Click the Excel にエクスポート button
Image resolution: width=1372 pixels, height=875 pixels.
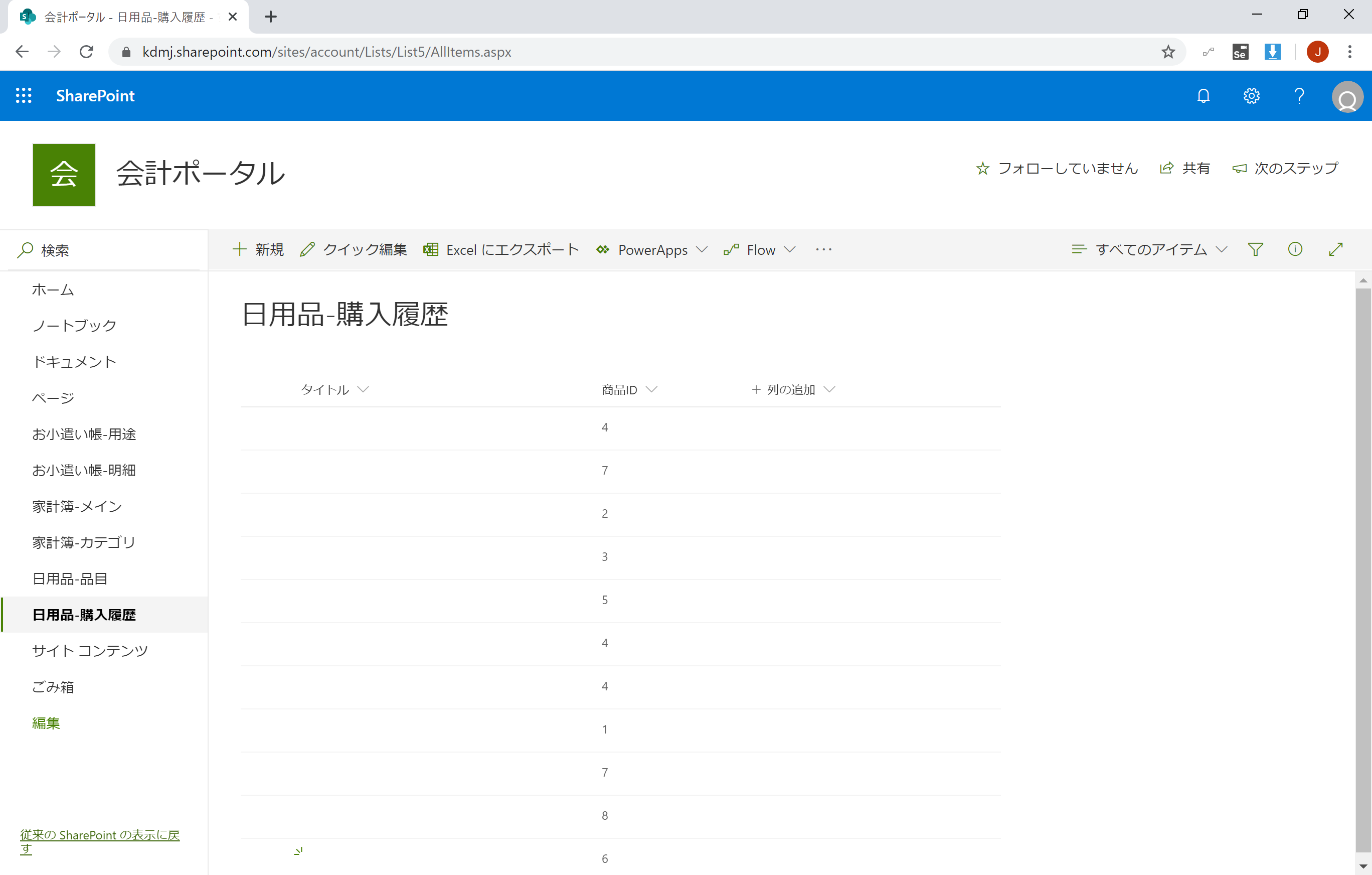[x=501, y=250]
